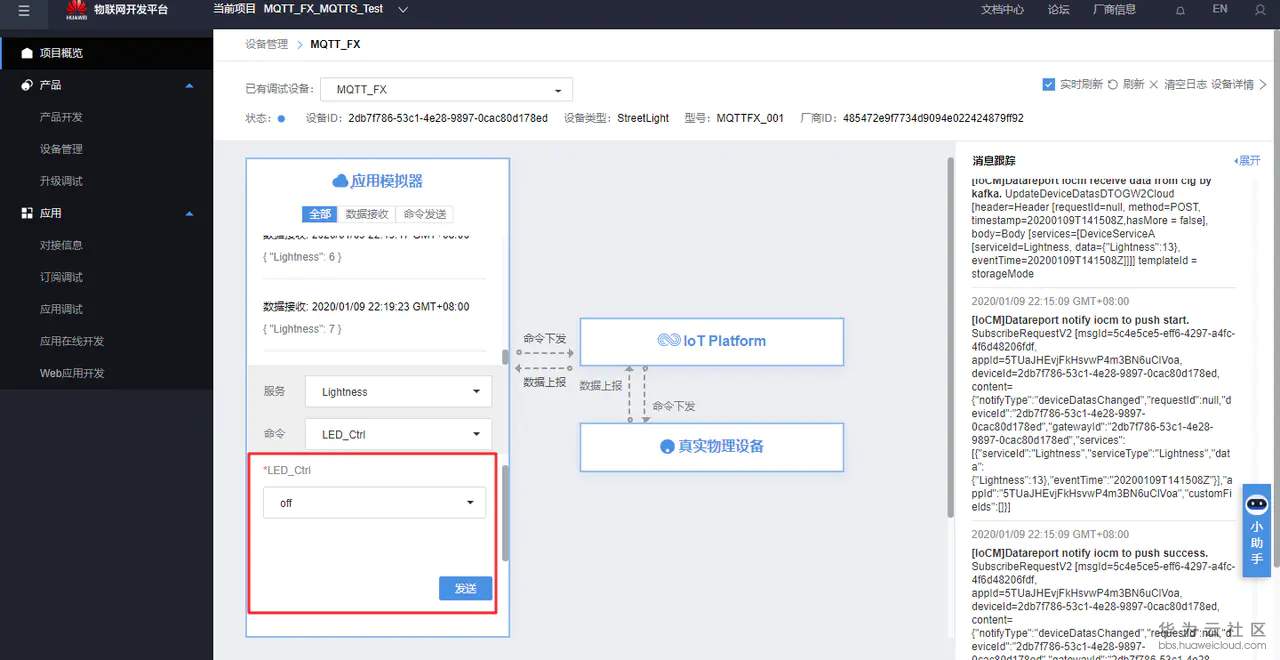Image resolution: width=1280 pixels, height=660 pixels.
Task: Click the device ID value text
Action: coord(448,118)
